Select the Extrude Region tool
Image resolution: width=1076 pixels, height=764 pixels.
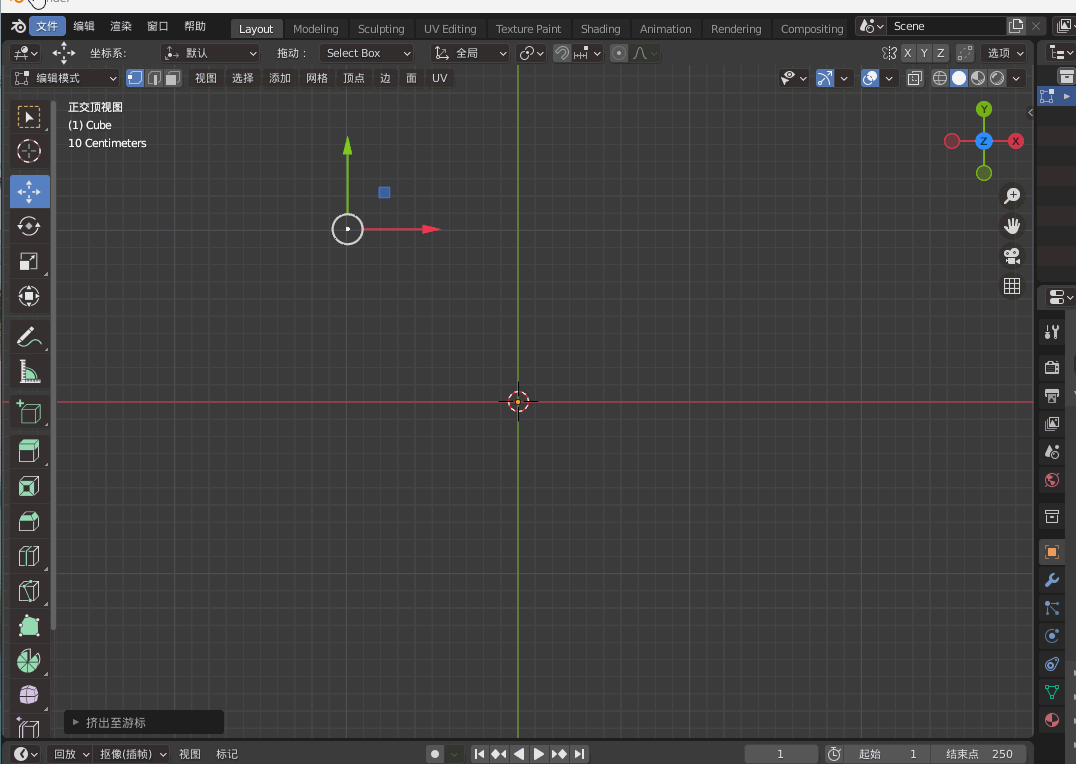tap(29, 452)
